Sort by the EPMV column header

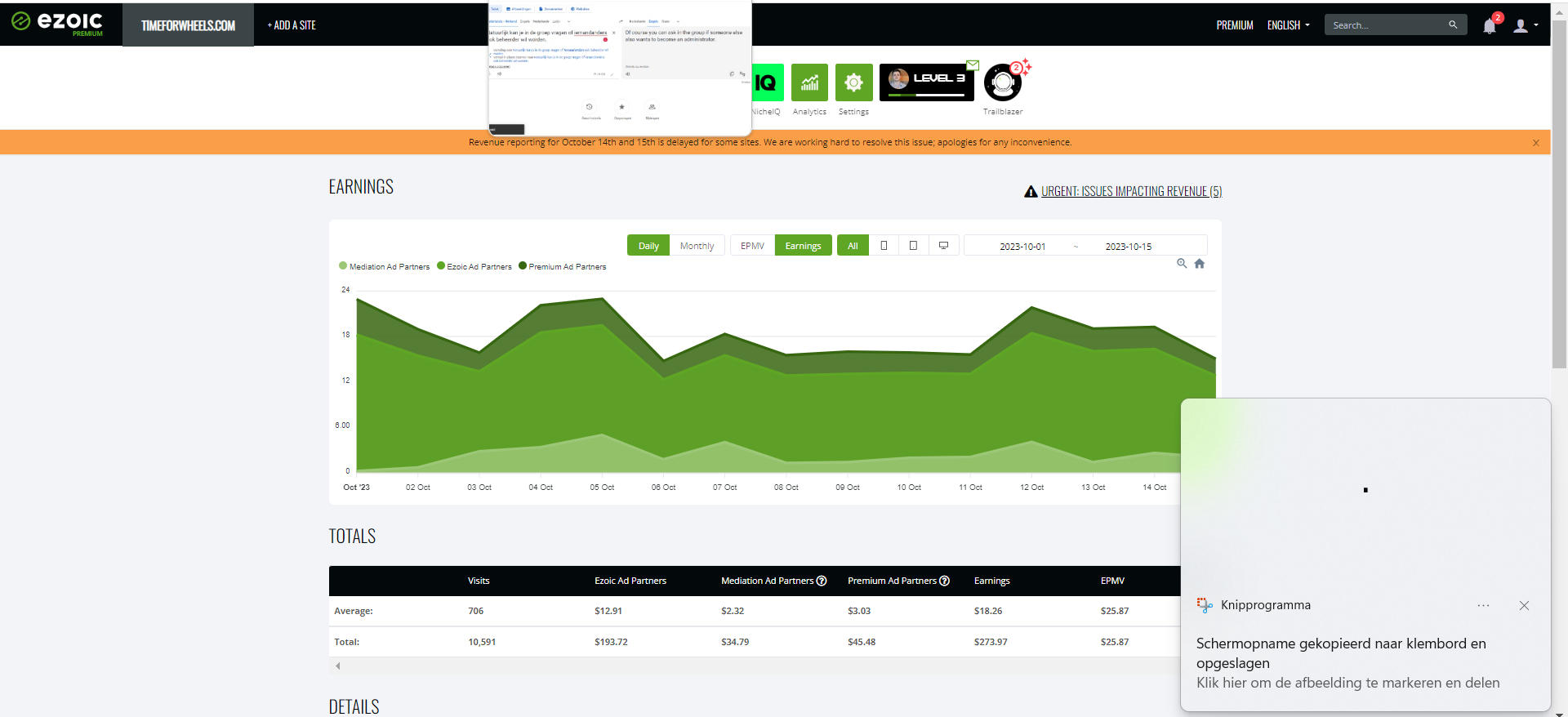(1112, 581)
